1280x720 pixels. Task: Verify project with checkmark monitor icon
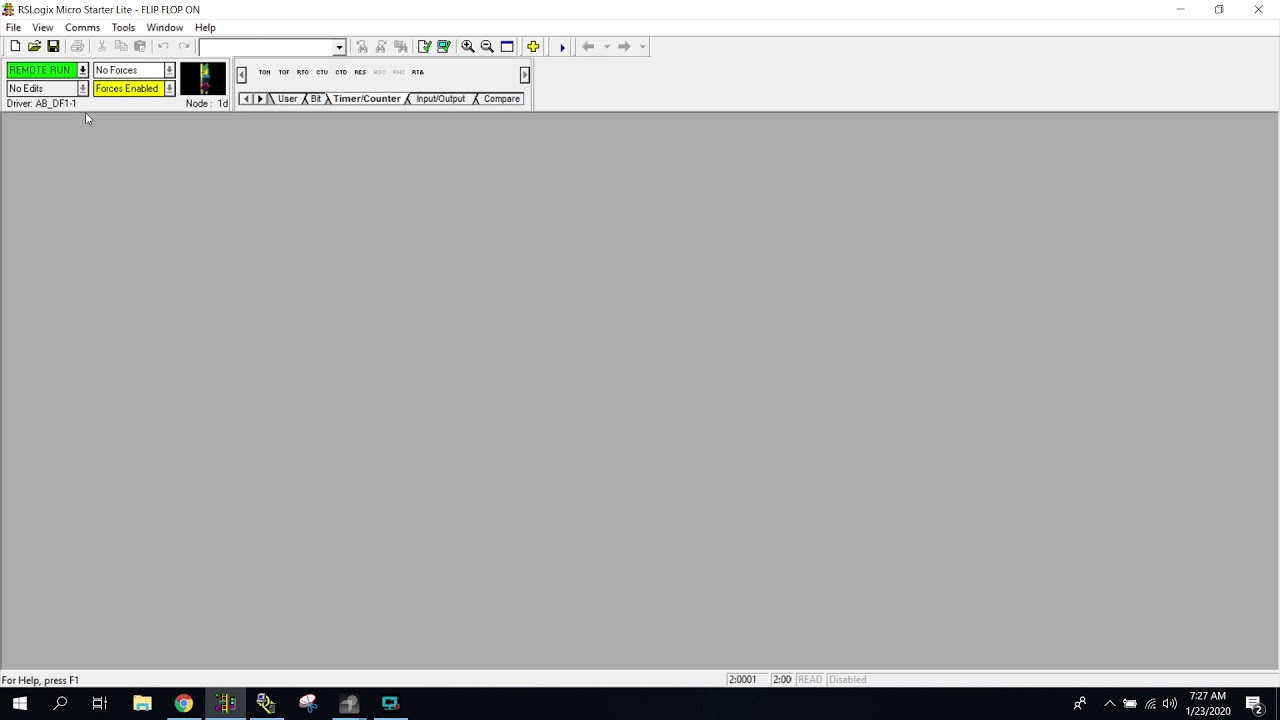444,46
